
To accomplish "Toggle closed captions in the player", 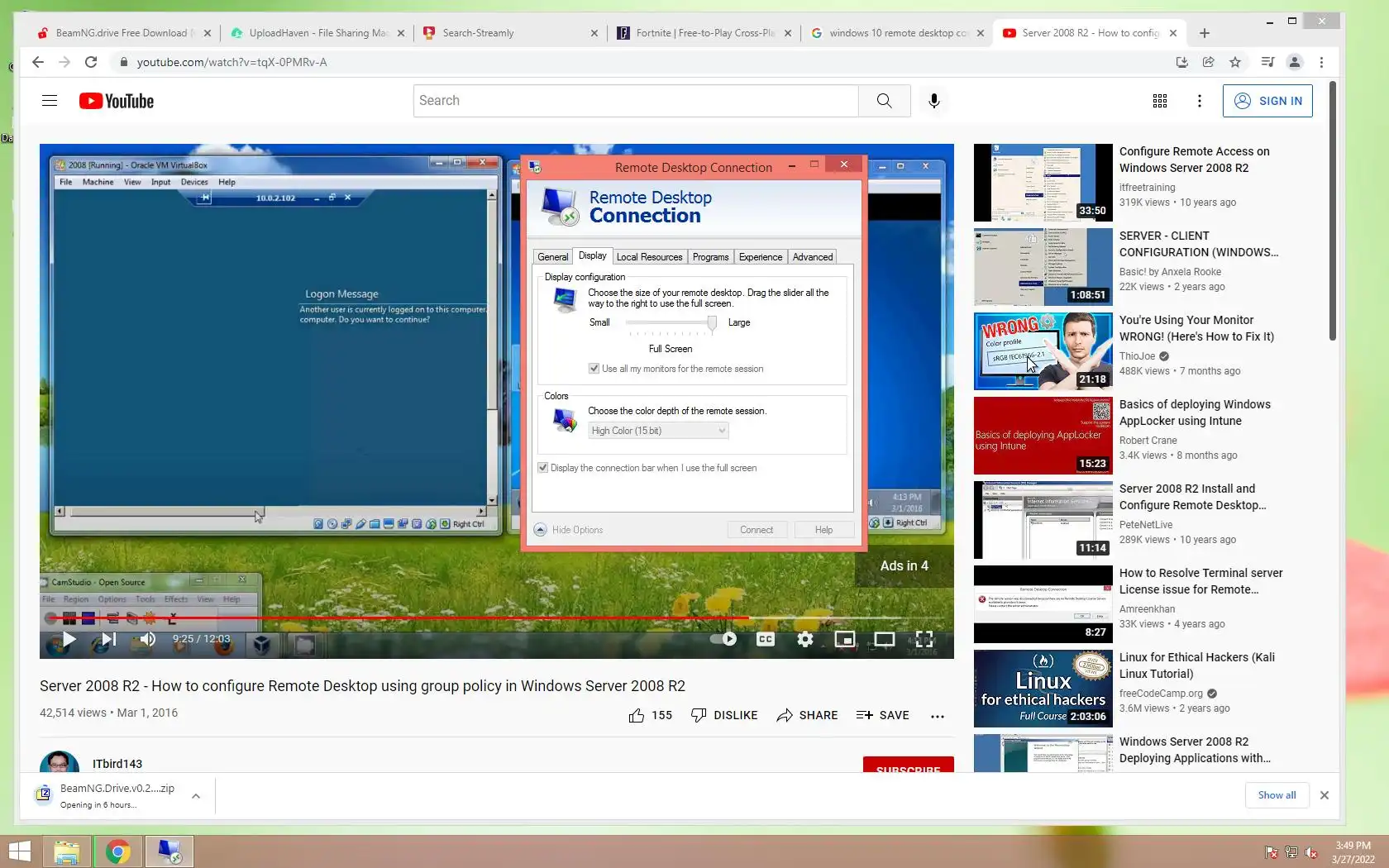I will (x=766, y=639).
